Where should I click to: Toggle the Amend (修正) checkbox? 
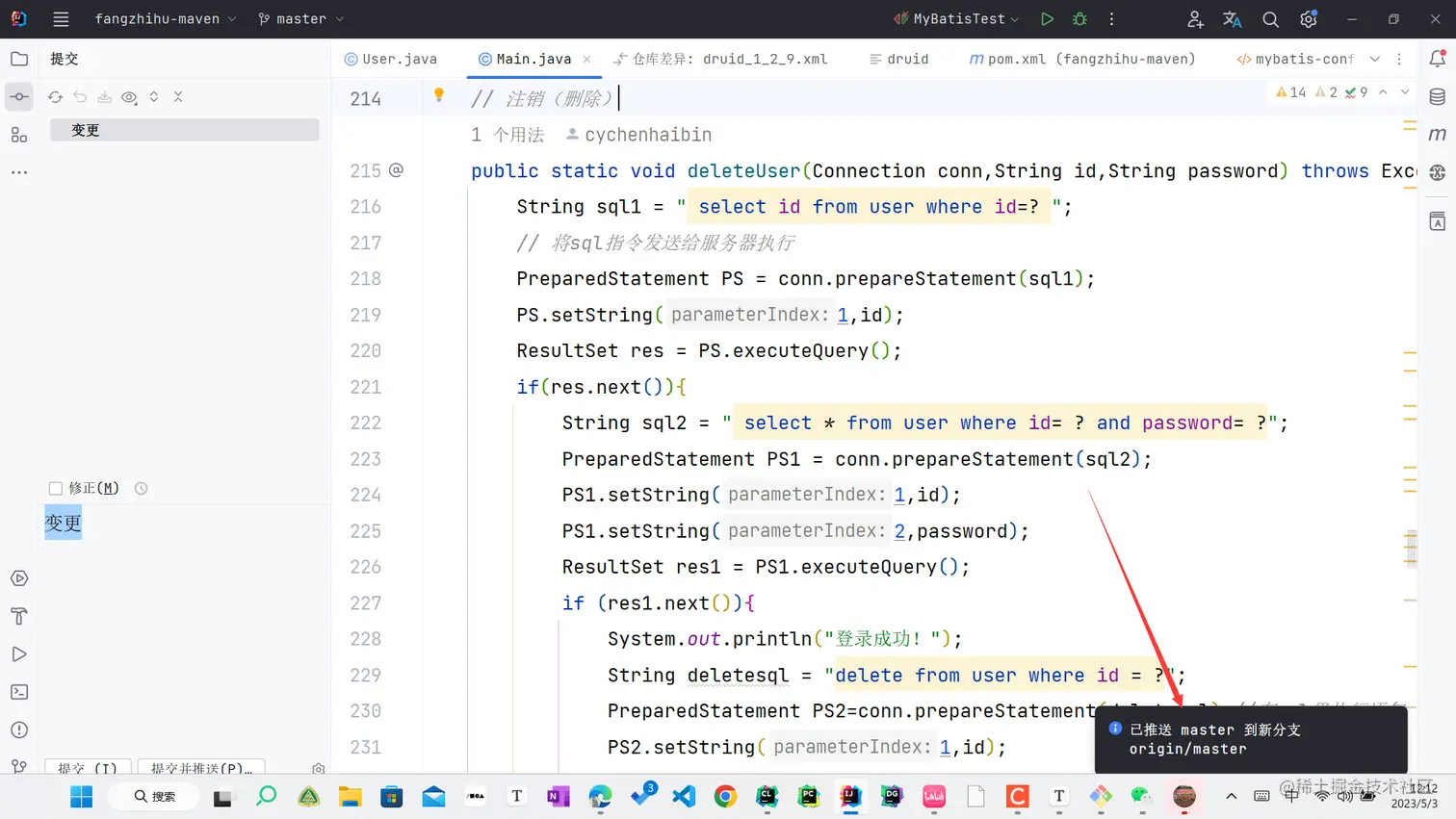coord(56,488)
